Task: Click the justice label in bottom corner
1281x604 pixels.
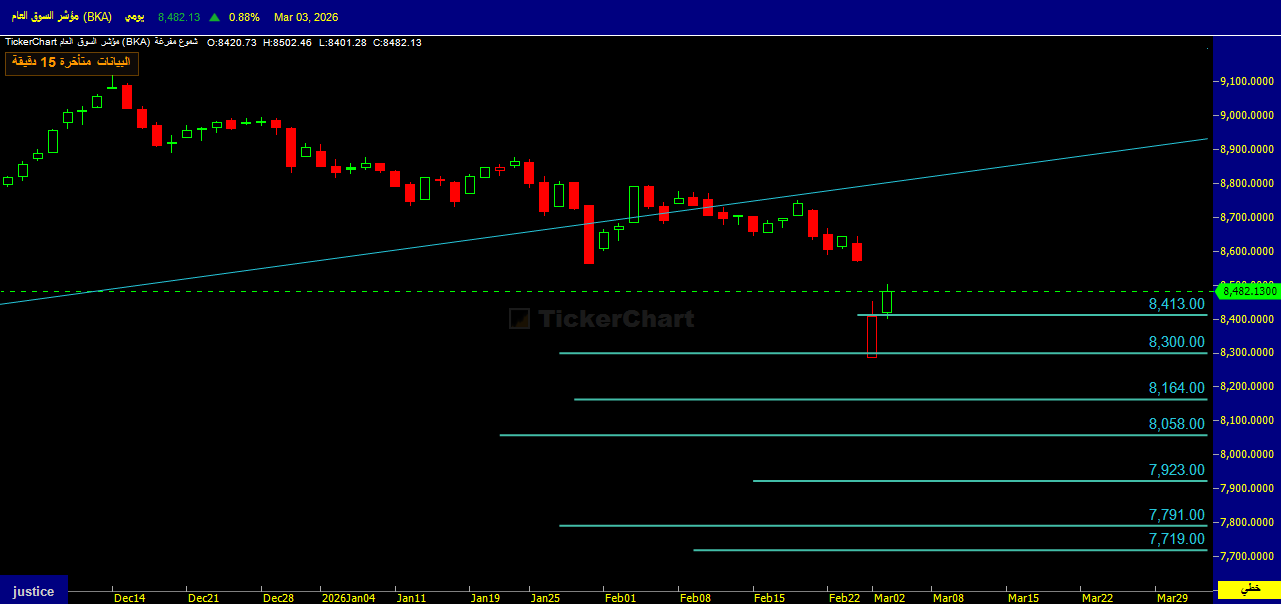Action: 33,591
